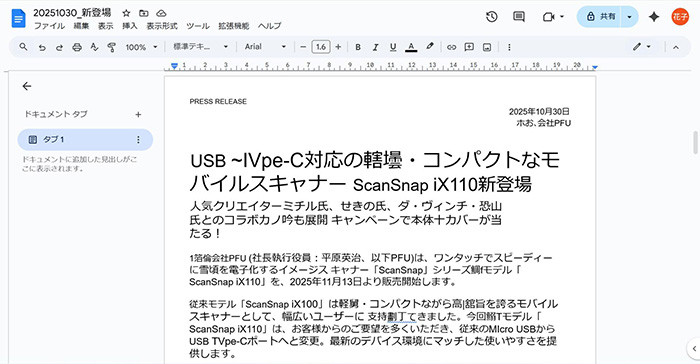Insert a link with chain icon
700x364 pixels.
pyautogui.click(x=451, y=47)
